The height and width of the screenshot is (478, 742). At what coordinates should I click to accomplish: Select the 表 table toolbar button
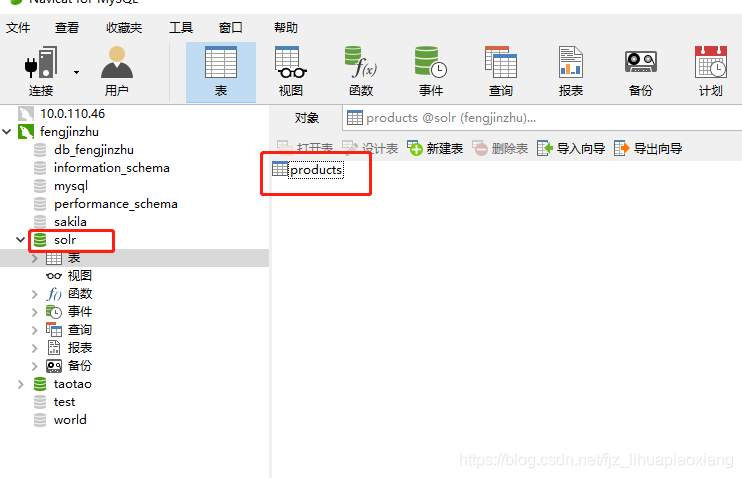pyautogui.click(x=221, y=72)
